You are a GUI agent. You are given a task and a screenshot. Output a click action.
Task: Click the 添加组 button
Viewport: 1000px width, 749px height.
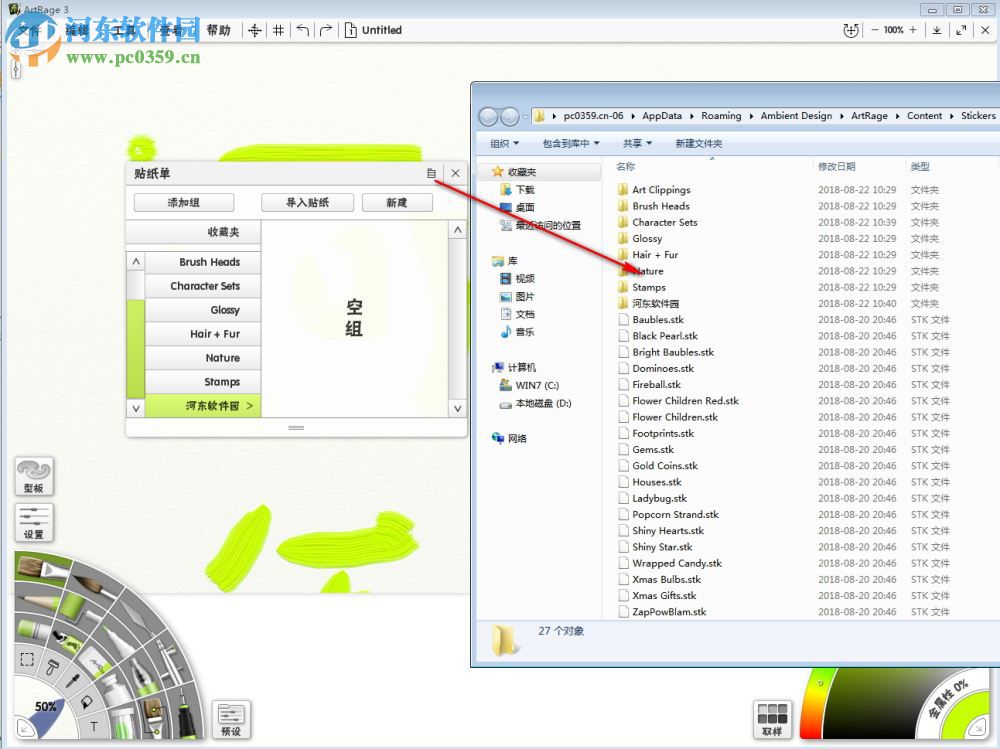pyautogui.click(x=184, y=202)
